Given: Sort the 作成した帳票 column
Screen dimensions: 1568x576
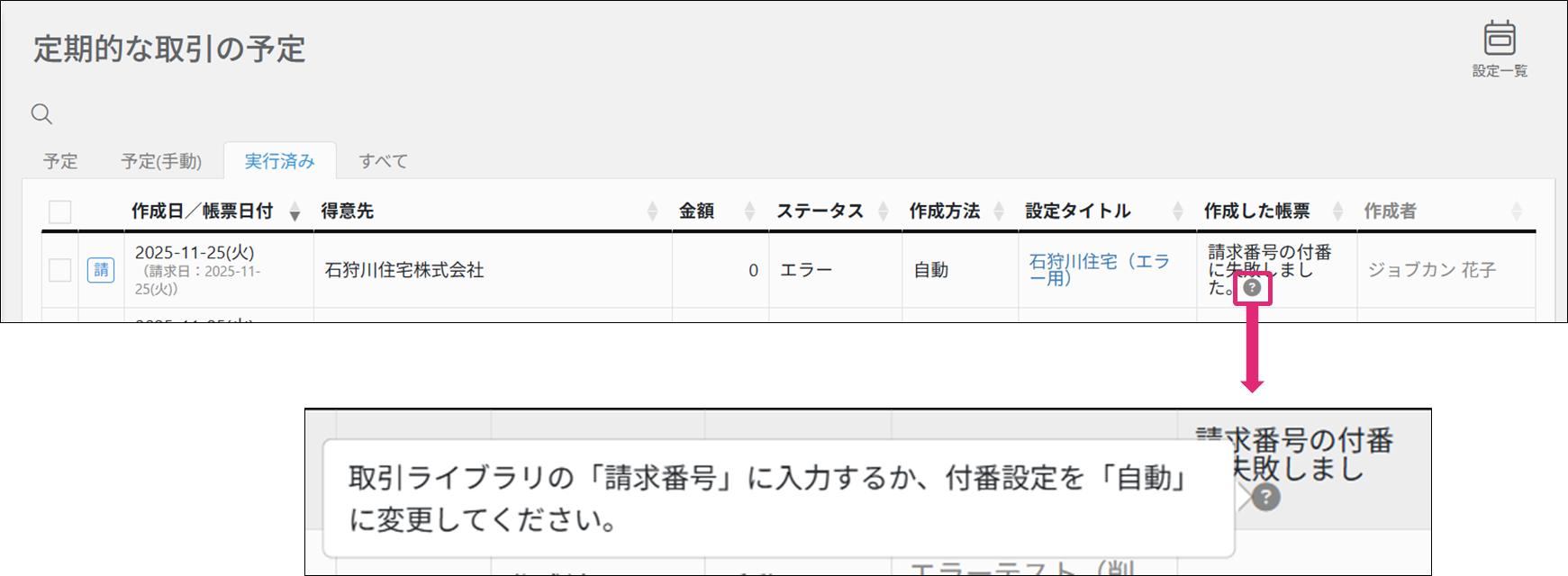Looking at the screenshot, I should (x=1337, y=211).
